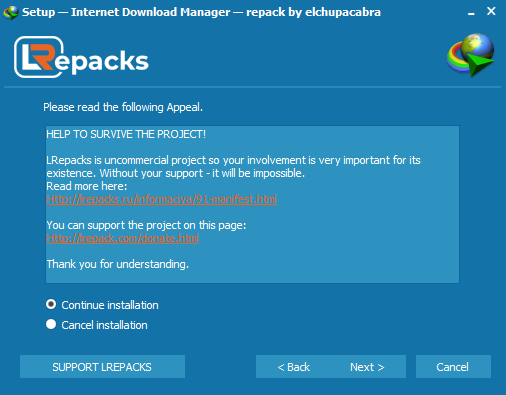Select the Continue installation radio button
The height and width of the screenshot is (395, 506).
point(51,304)
